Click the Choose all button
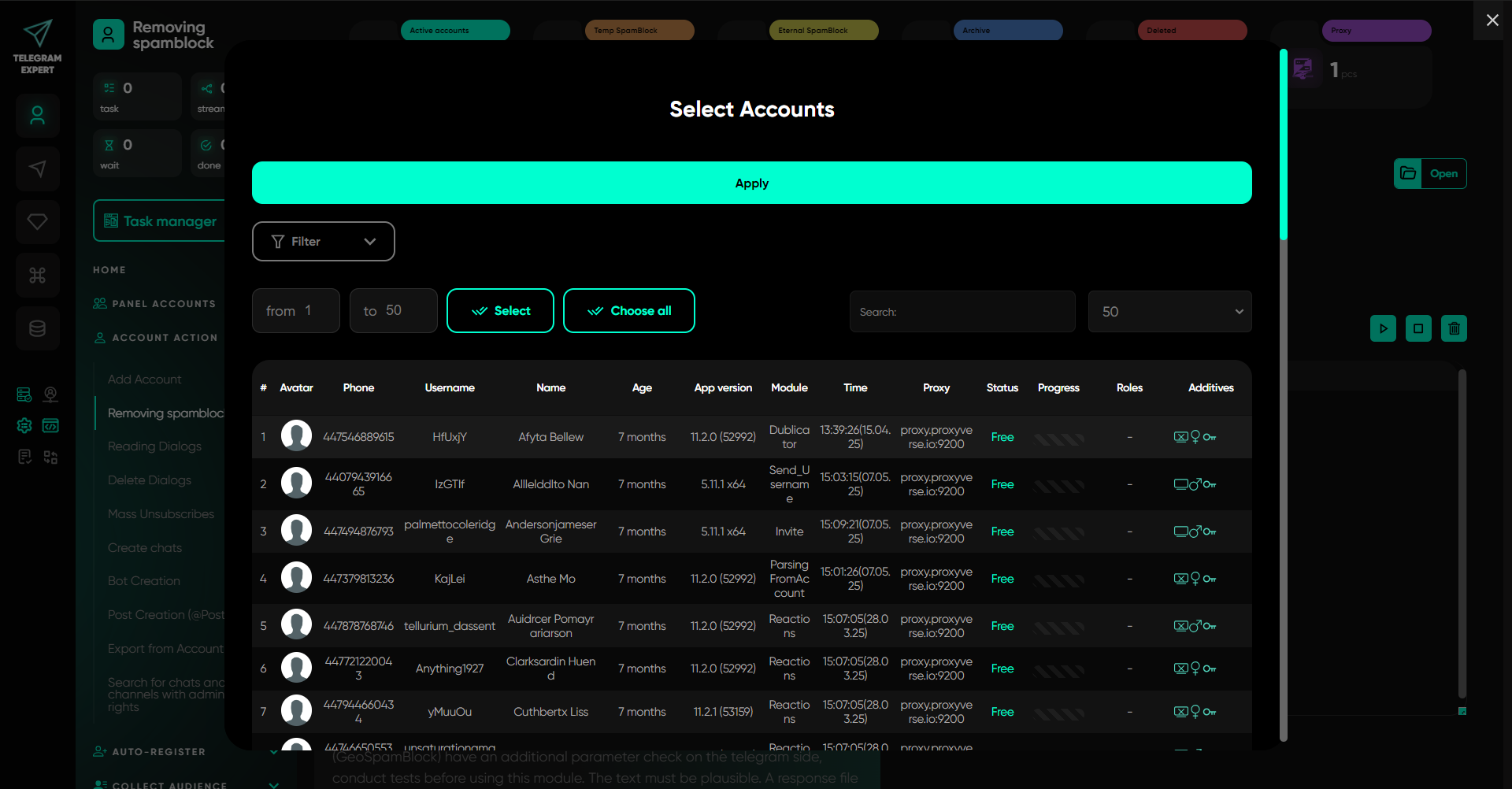Image resolution: width=1512 pixels, height=789 pixels. 628,311
